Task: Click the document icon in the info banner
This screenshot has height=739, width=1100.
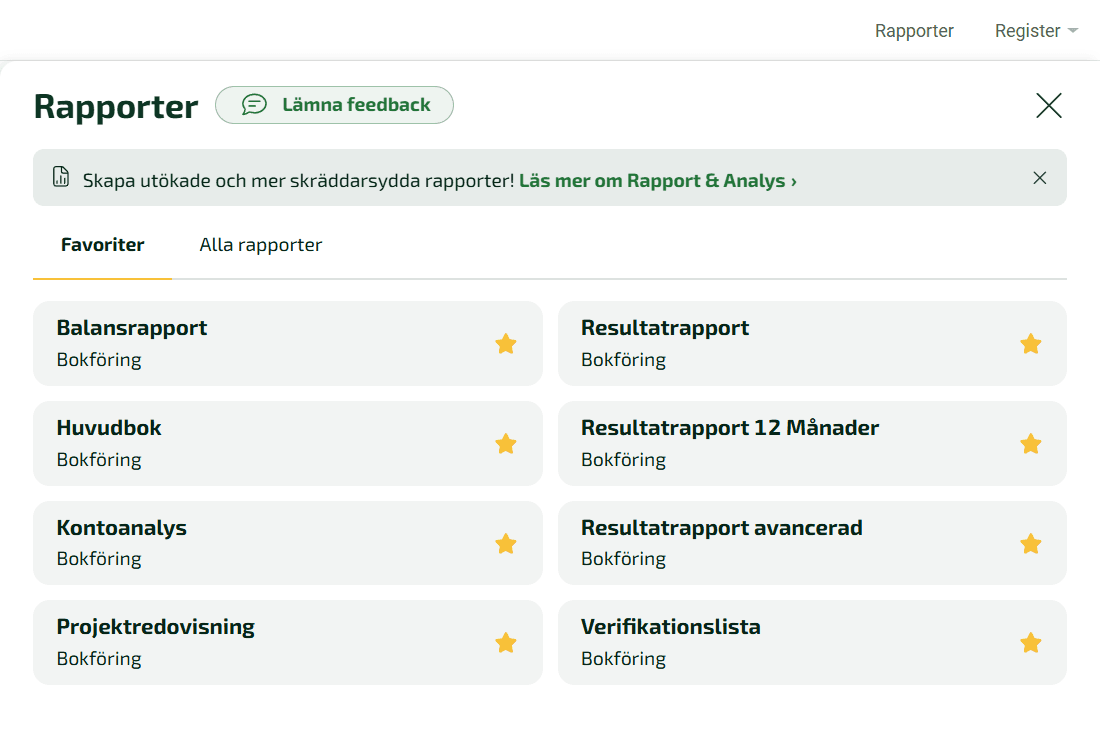Action: (x=58, y=177)
